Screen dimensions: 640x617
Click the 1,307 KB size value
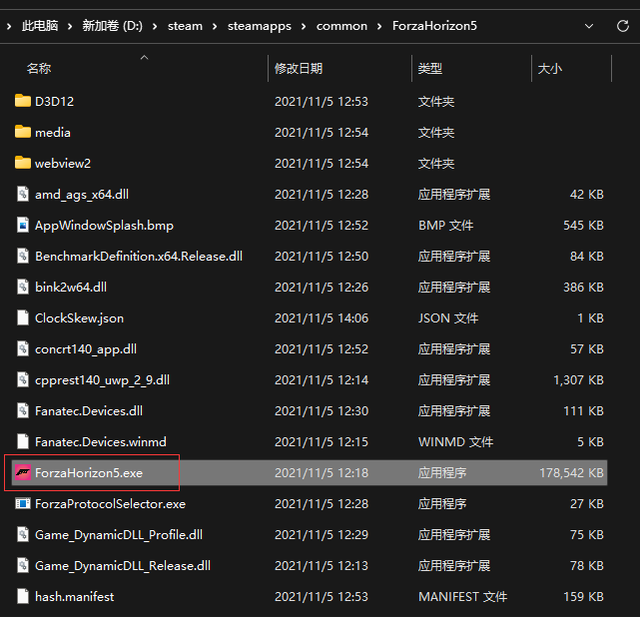578,380
